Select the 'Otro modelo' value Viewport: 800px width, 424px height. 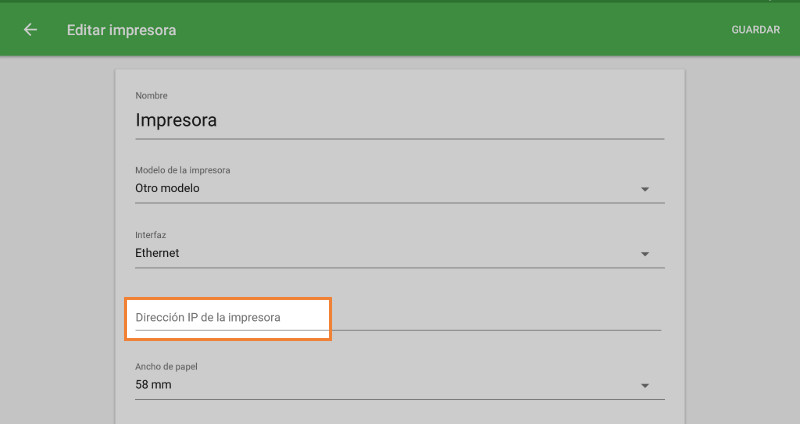point(168,188)
